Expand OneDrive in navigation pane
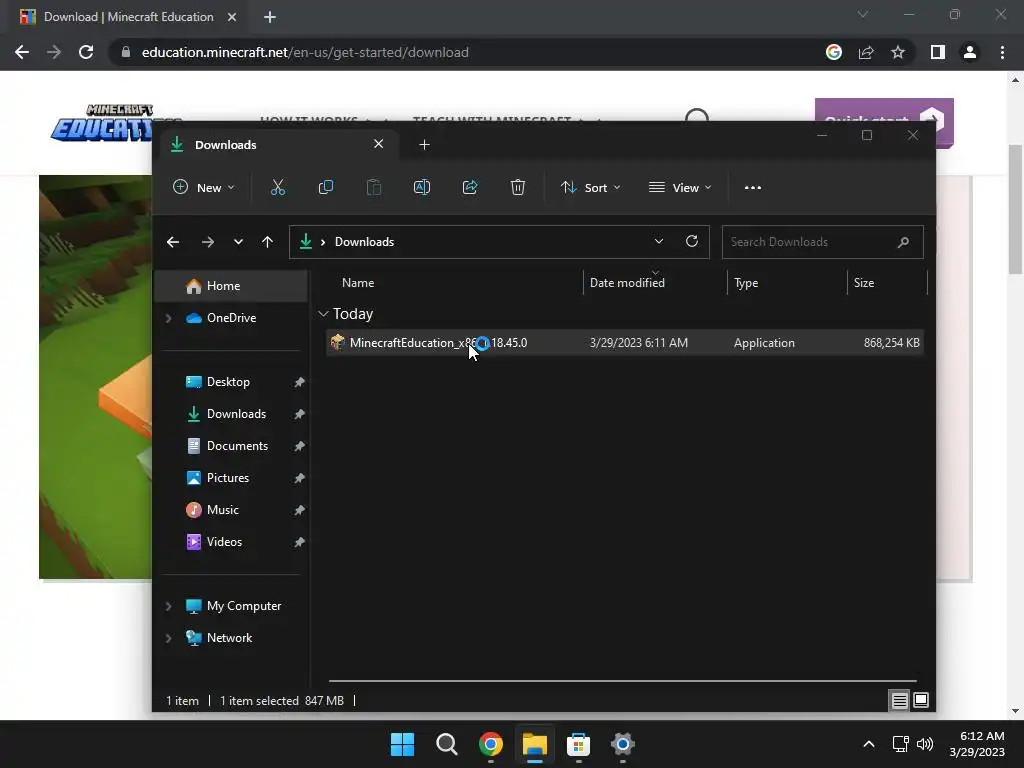 (168, 318)
